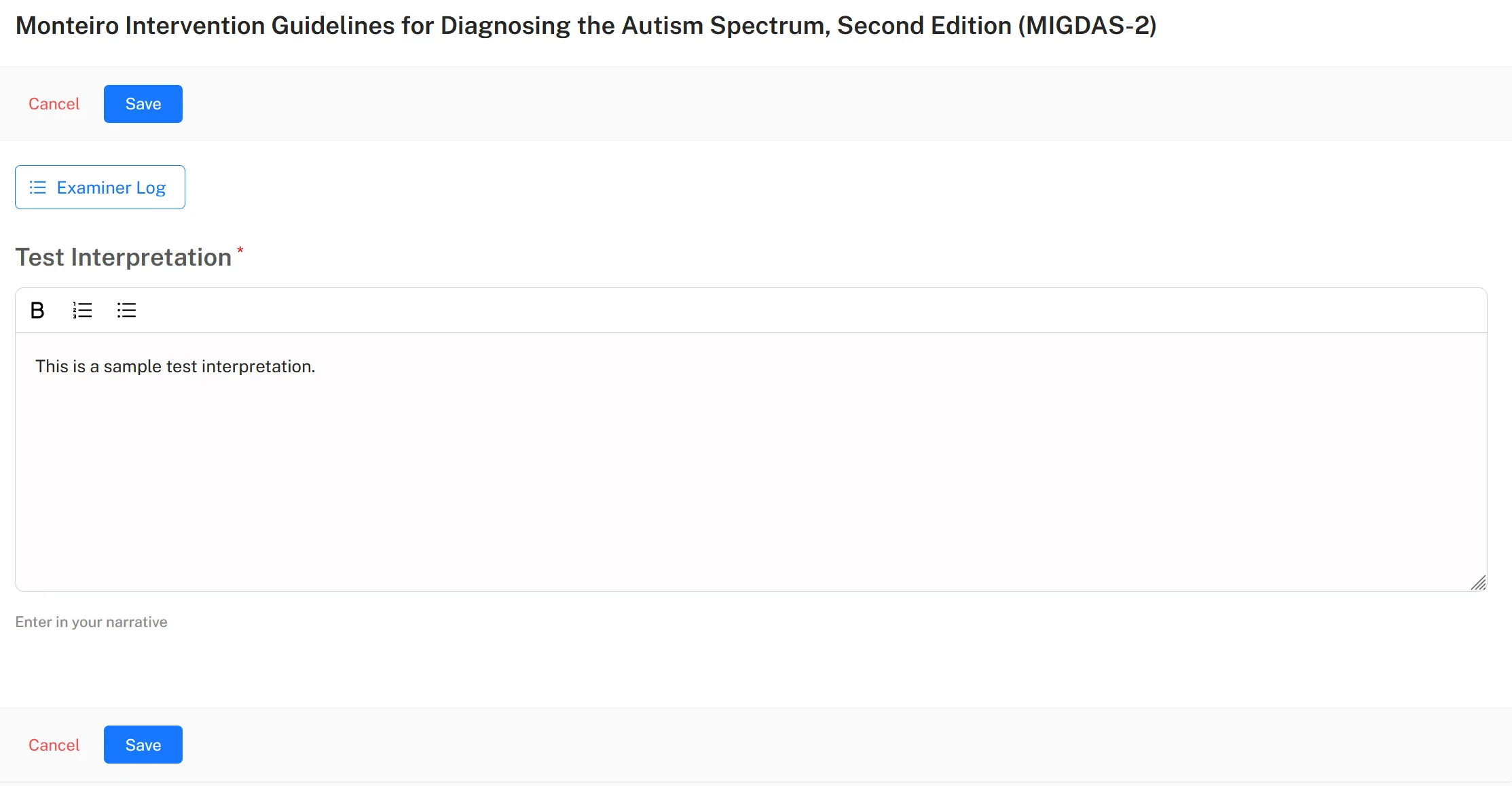The height and width of the screenshot is (786, 1512).
Task: Open the Examiner Log
Action: pos(100,187)
